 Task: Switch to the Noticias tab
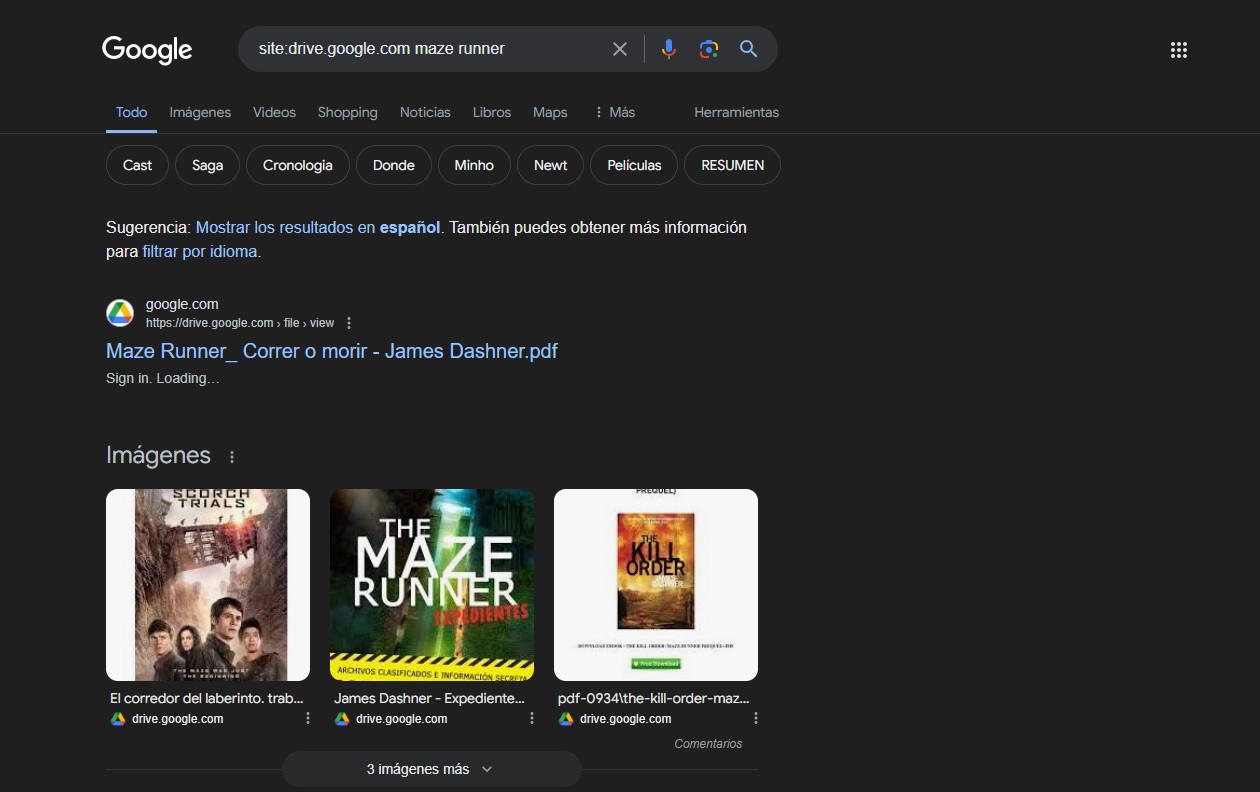[425, 112]
